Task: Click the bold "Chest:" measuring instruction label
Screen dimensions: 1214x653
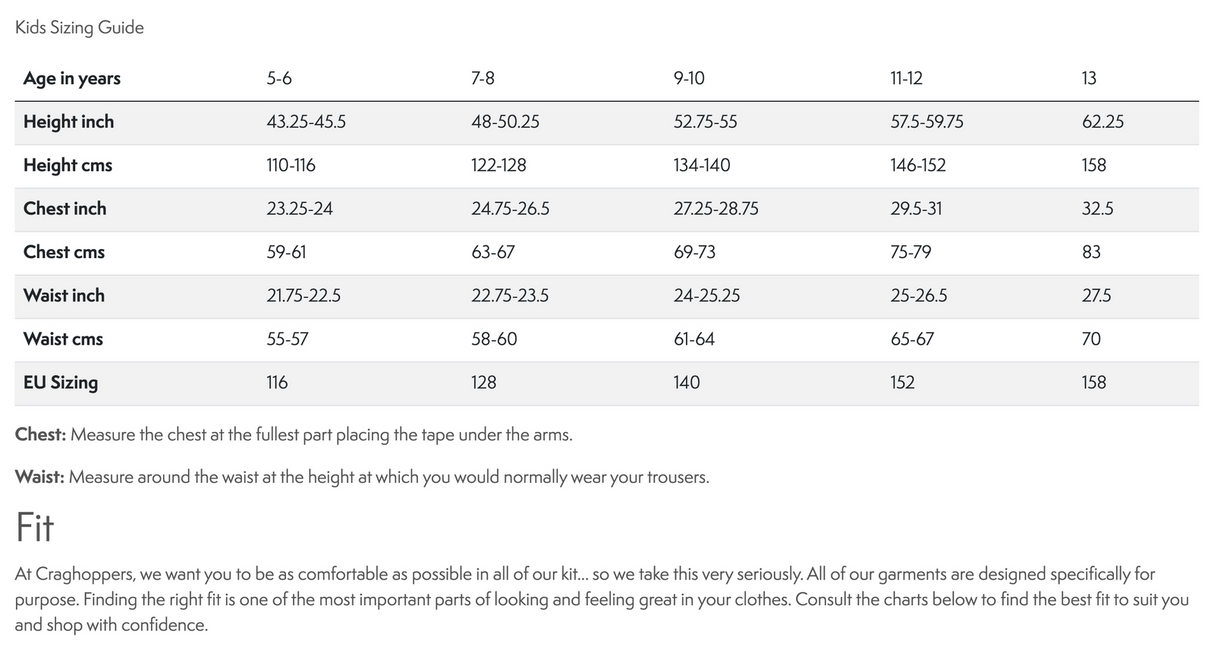Action: 40,436
